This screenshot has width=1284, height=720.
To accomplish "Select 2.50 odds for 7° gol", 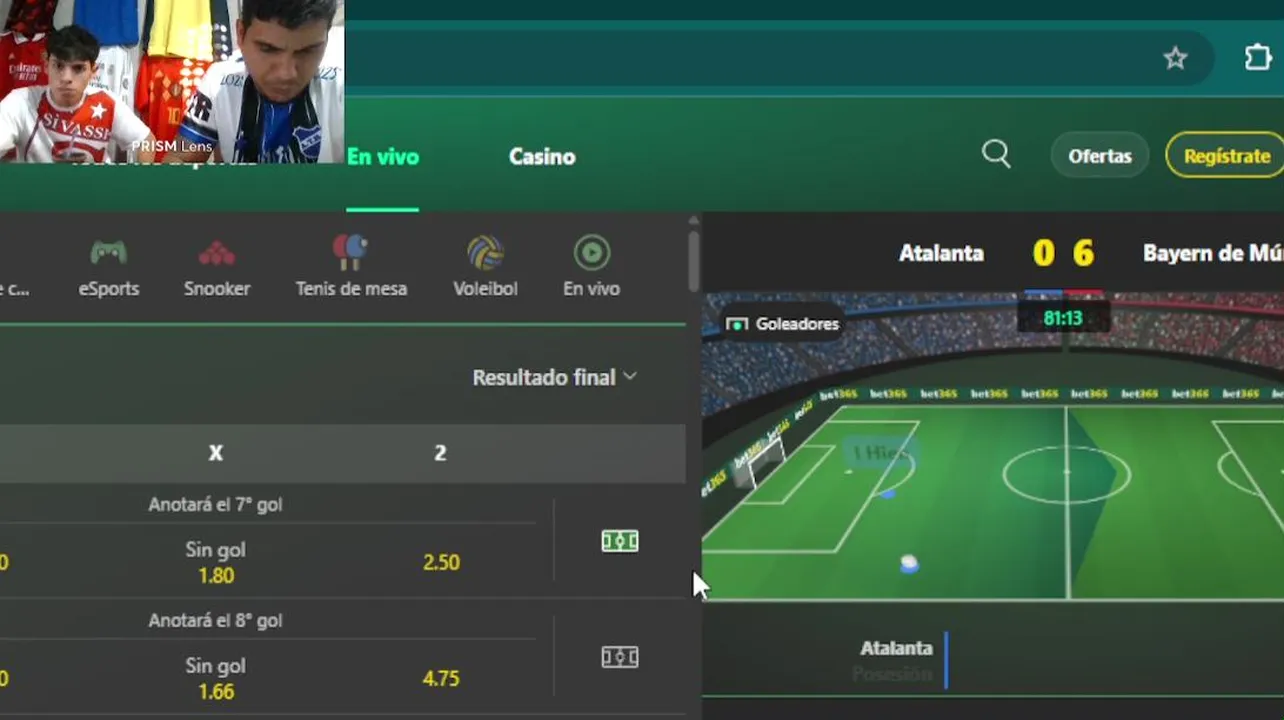I will point(441,562).
